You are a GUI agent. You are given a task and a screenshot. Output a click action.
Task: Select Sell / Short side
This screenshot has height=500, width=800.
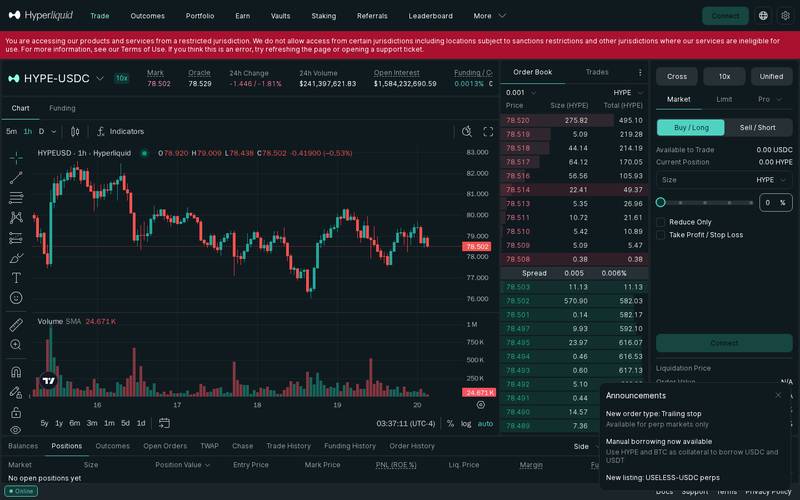(758, 128)
